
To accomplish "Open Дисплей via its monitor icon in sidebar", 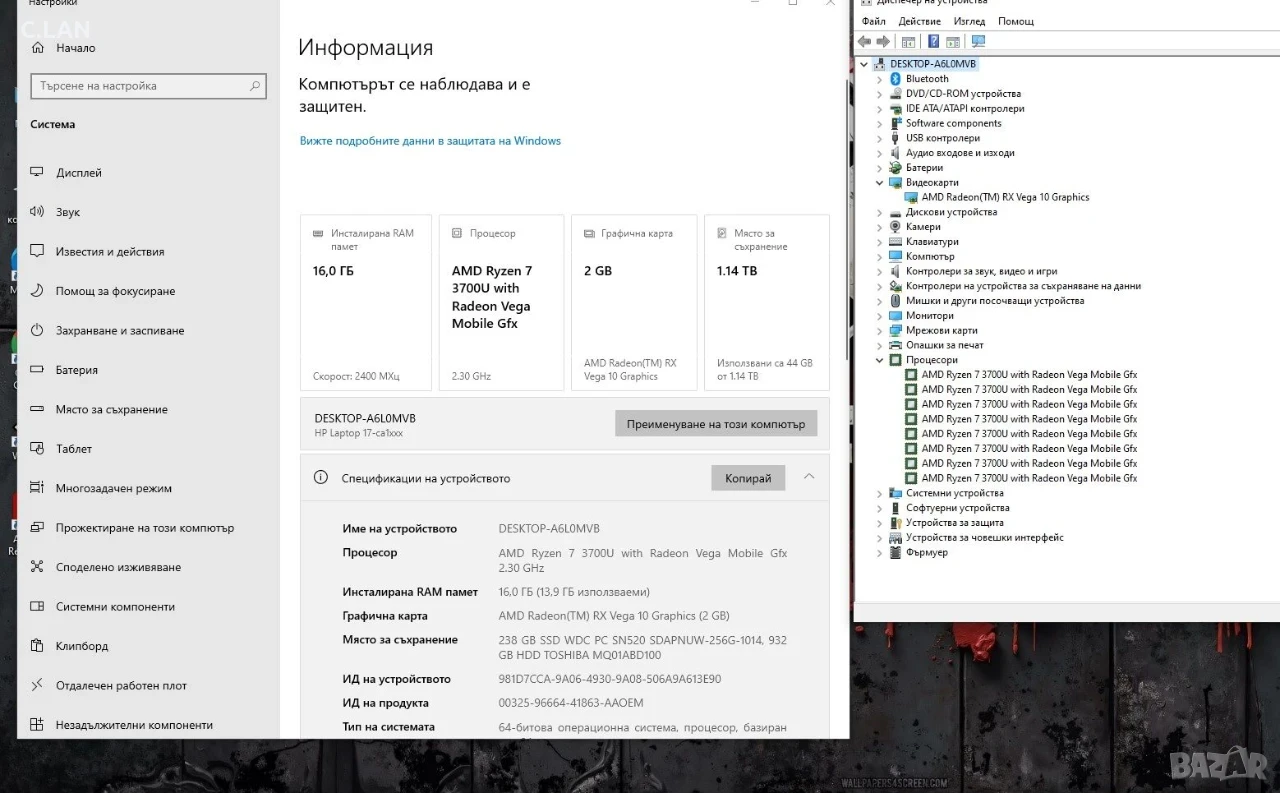I will [37, 172].
